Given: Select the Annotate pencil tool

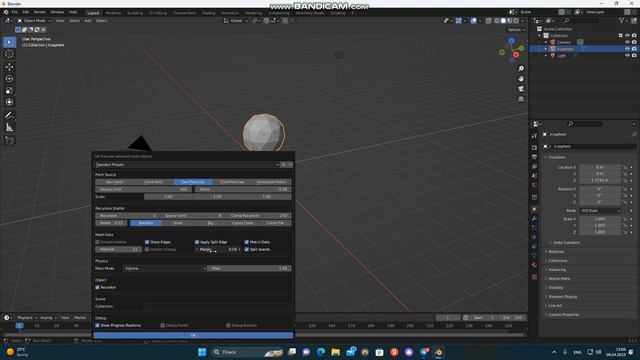Looking at the screenshot, I should pyautogui.click(x=9, y=116).
